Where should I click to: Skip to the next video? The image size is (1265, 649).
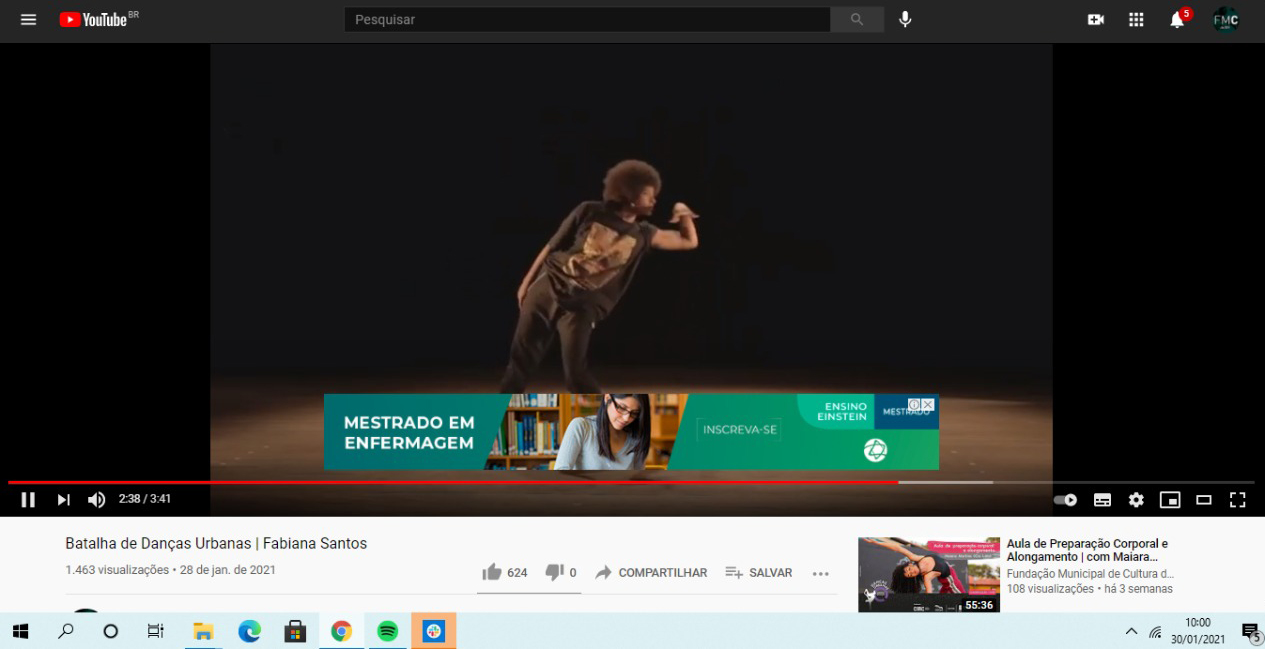tap(63, 499)
